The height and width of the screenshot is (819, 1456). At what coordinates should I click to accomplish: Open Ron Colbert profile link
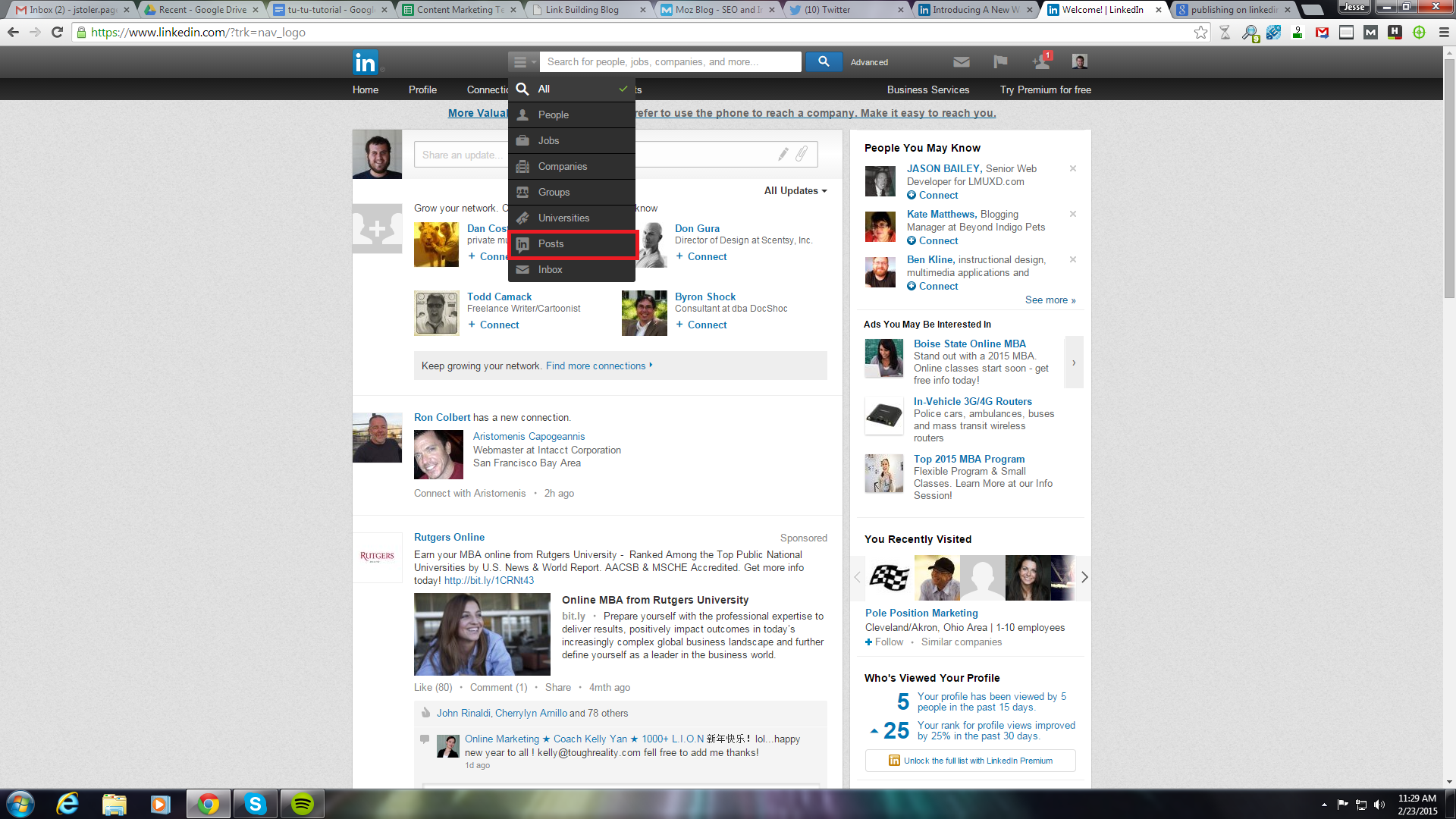tap(442, 417)
